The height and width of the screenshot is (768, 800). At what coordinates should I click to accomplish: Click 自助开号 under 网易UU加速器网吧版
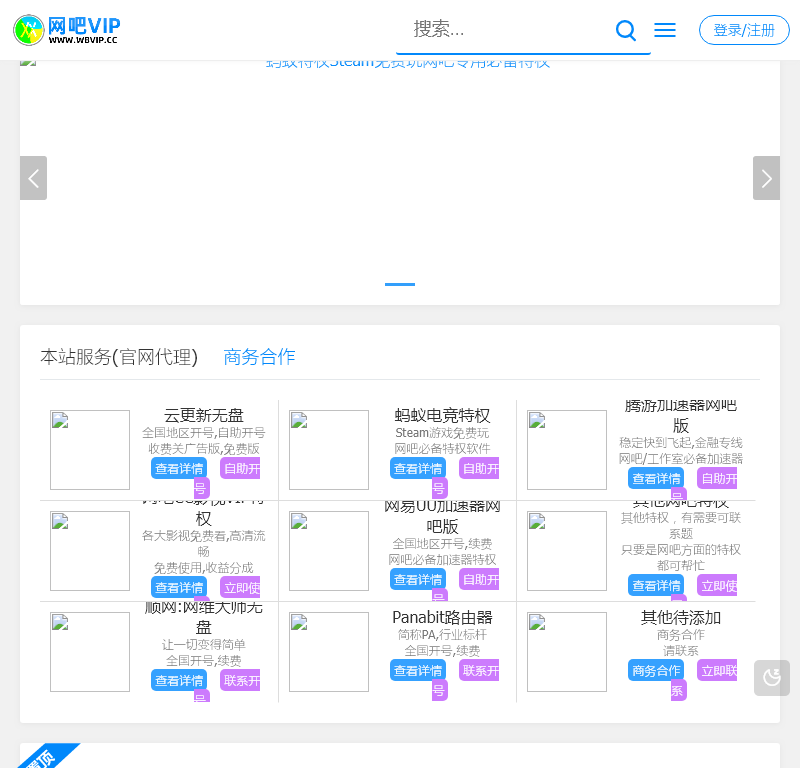[481, 579]
